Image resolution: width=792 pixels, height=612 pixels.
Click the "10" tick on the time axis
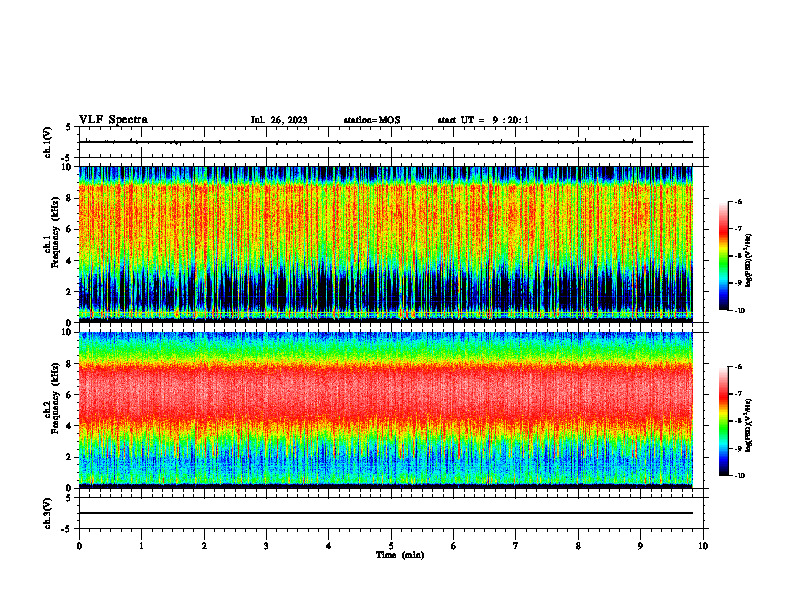[703, 546]
